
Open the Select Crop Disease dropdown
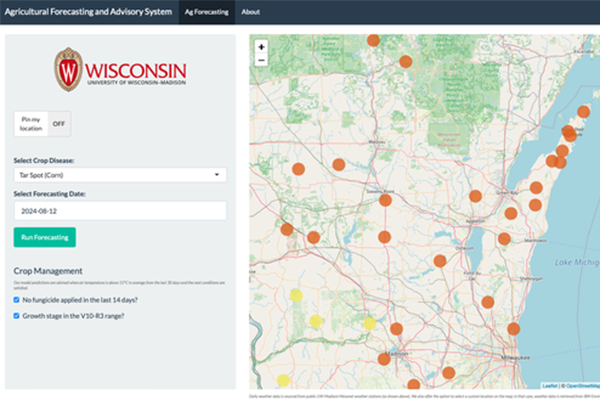[119, 175]
